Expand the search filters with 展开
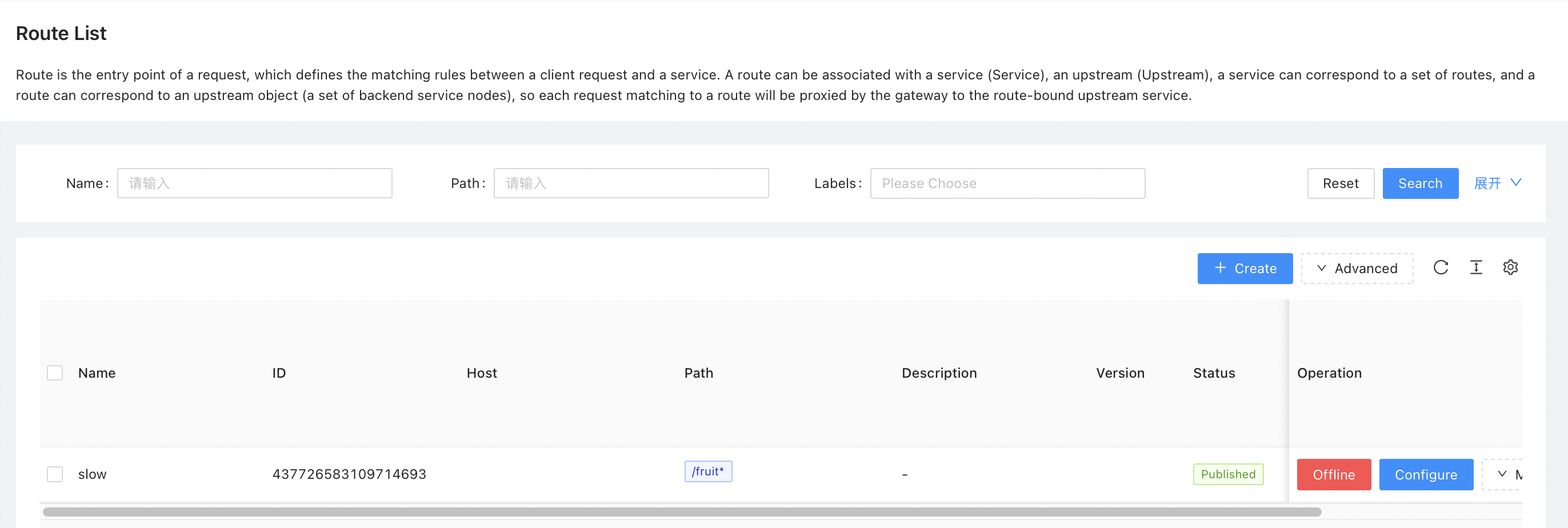 1497,183
